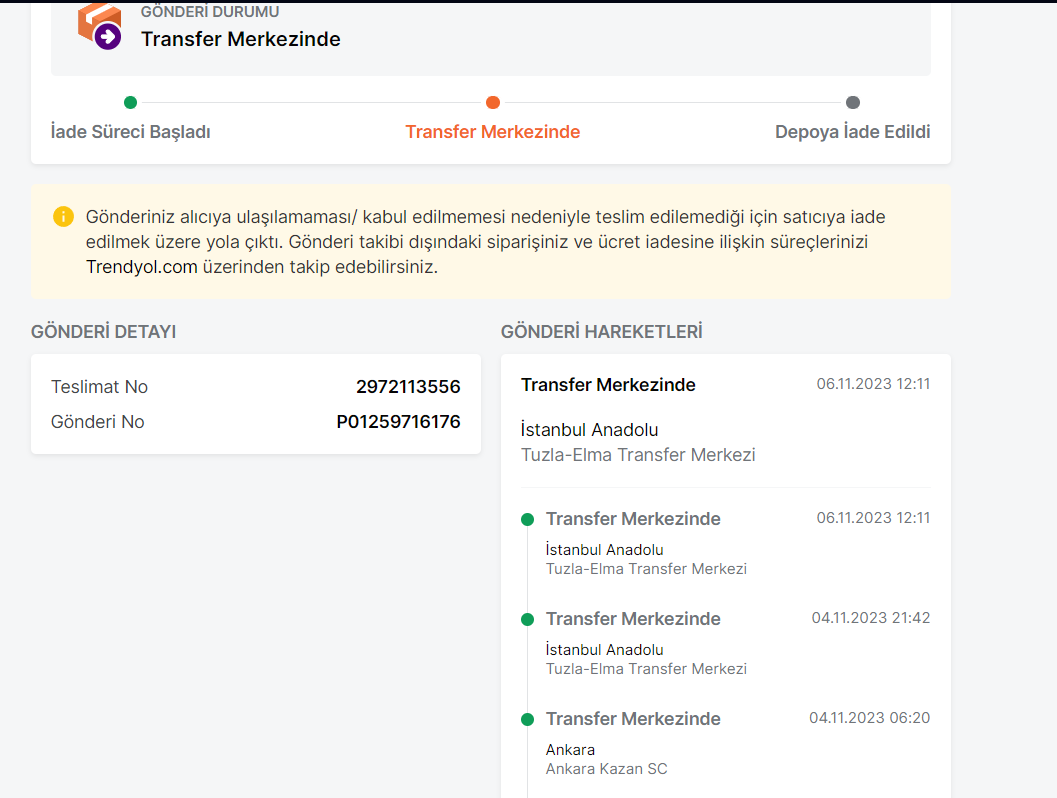Click green dot for 04.11.2023 06:20 entry
This screenshot has width=1057, height=798.
[x=527, y=719]
